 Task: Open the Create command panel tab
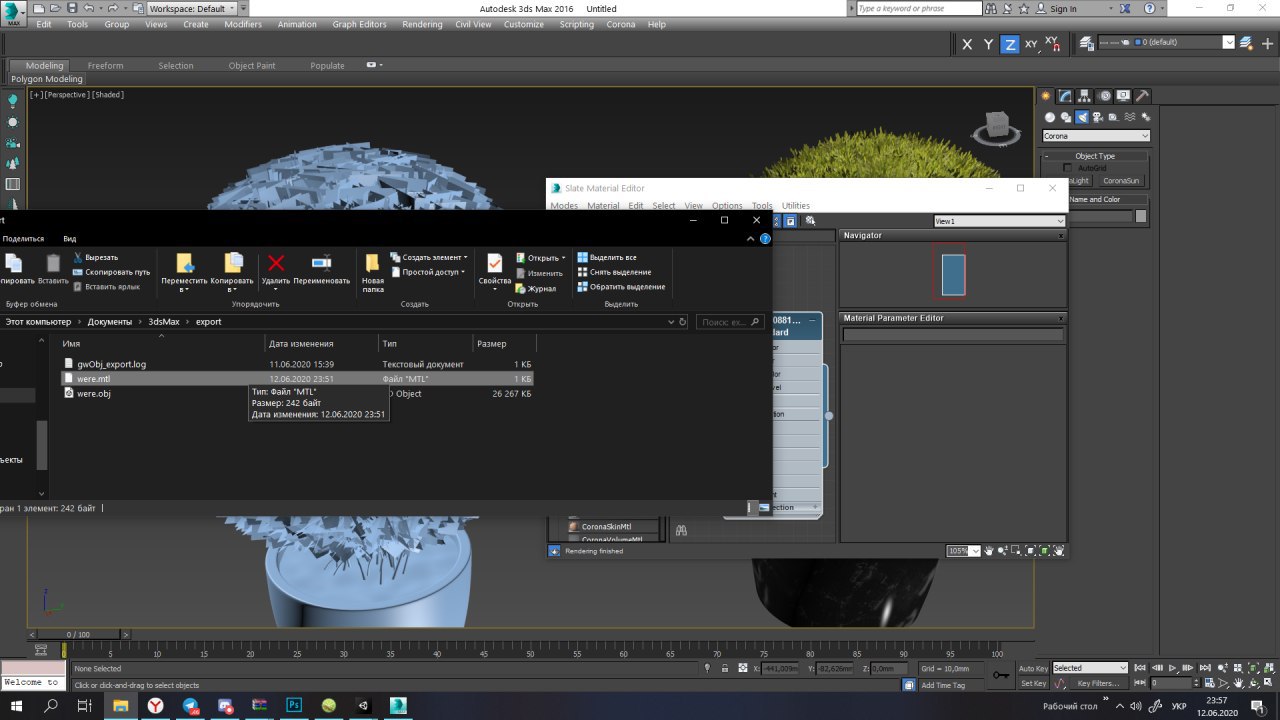1046,96
